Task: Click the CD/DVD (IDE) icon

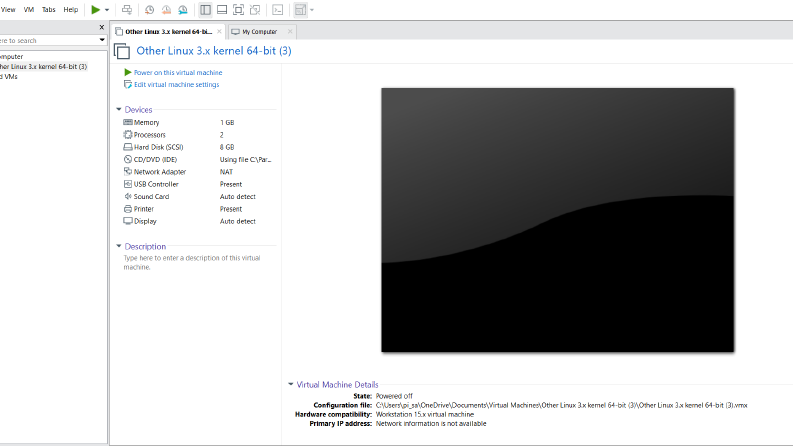Action: click(128, 159)
